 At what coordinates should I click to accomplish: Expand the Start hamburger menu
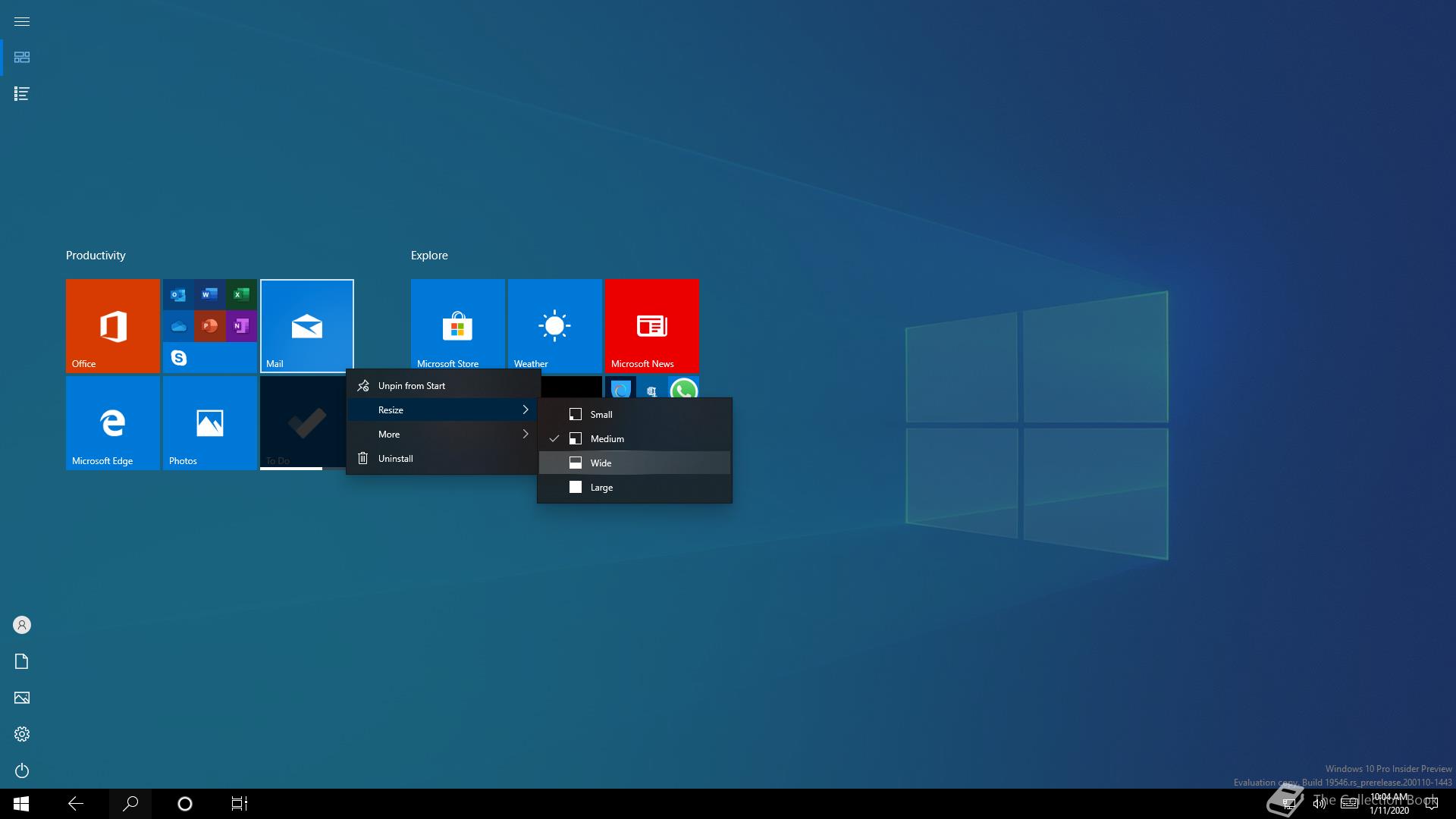tap(22, 21)
